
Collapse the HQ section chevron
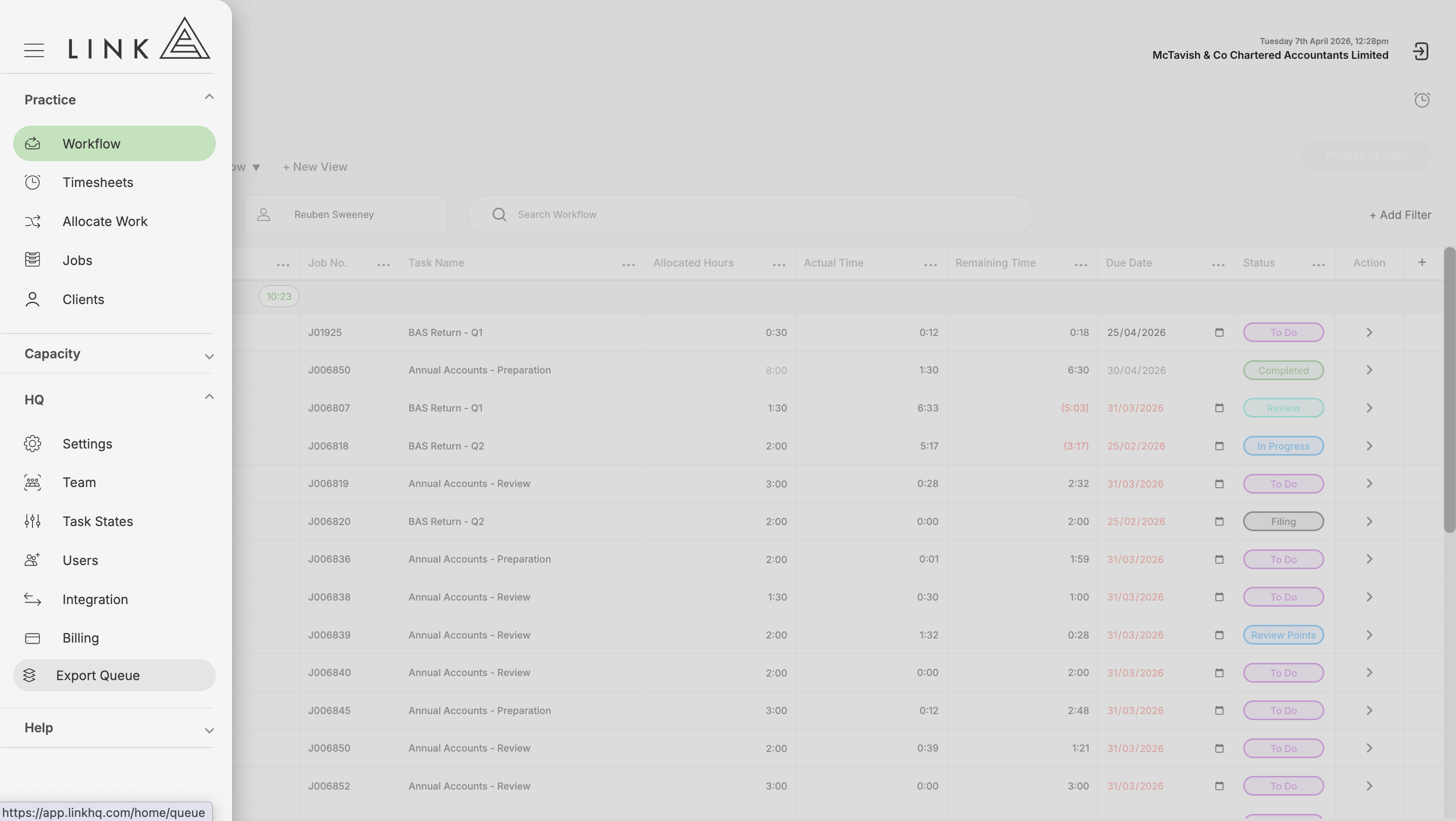(x=209, y=397)
